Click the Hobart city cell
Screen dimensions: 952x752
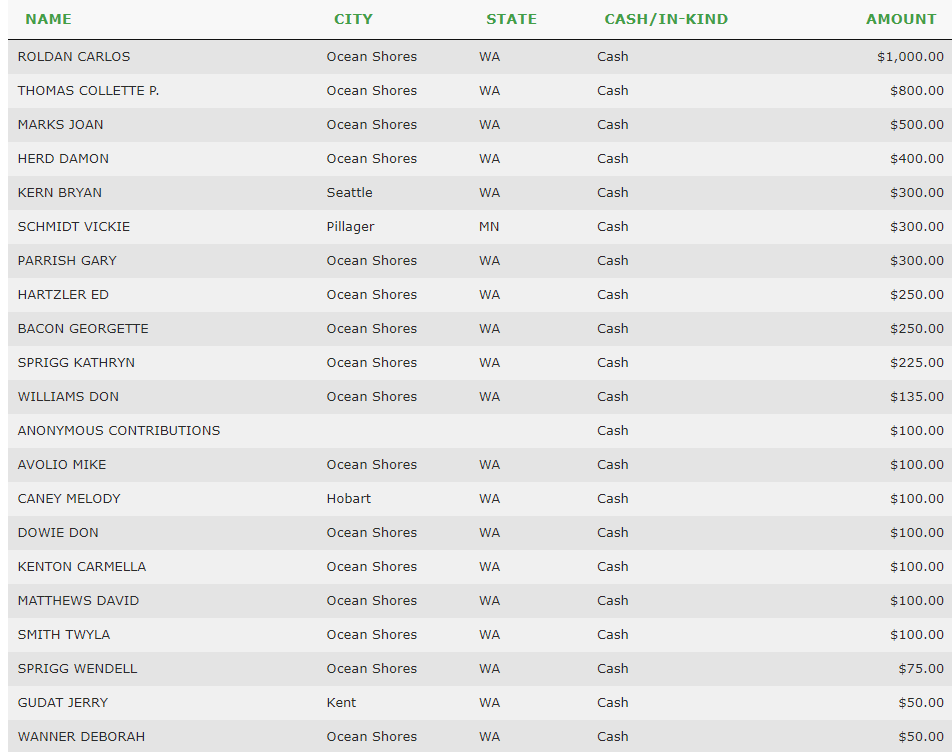[x=348, y=499]
